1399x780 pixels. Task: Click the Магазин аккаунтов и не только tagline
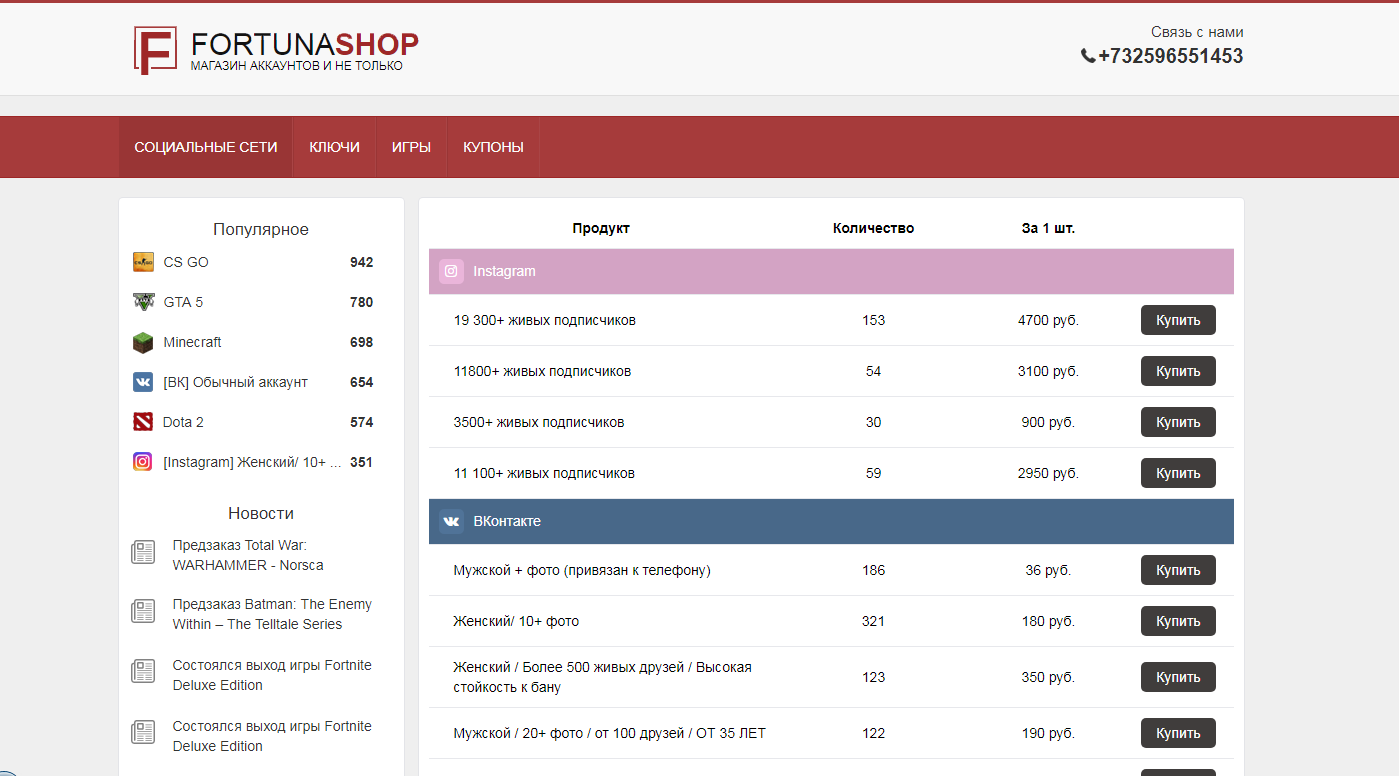(297, 66)
